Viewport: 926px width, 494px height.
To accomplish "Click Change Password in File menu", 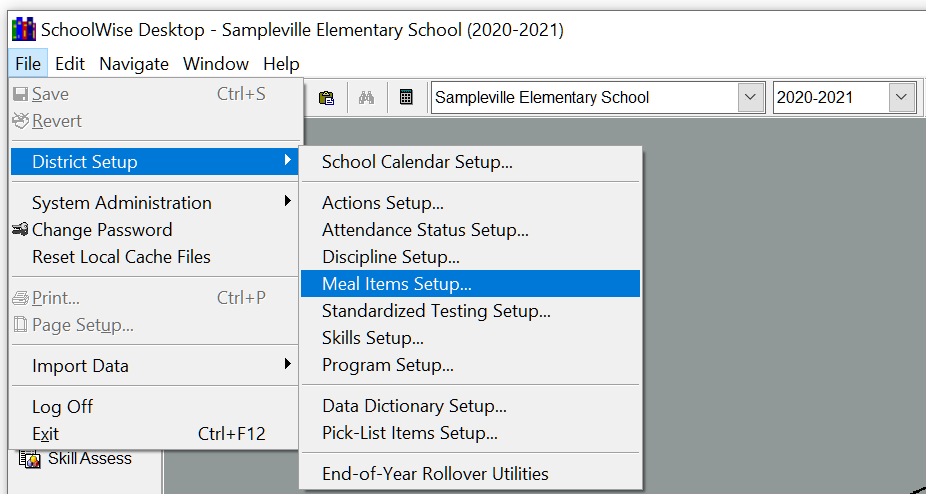I will click(155, 230).
